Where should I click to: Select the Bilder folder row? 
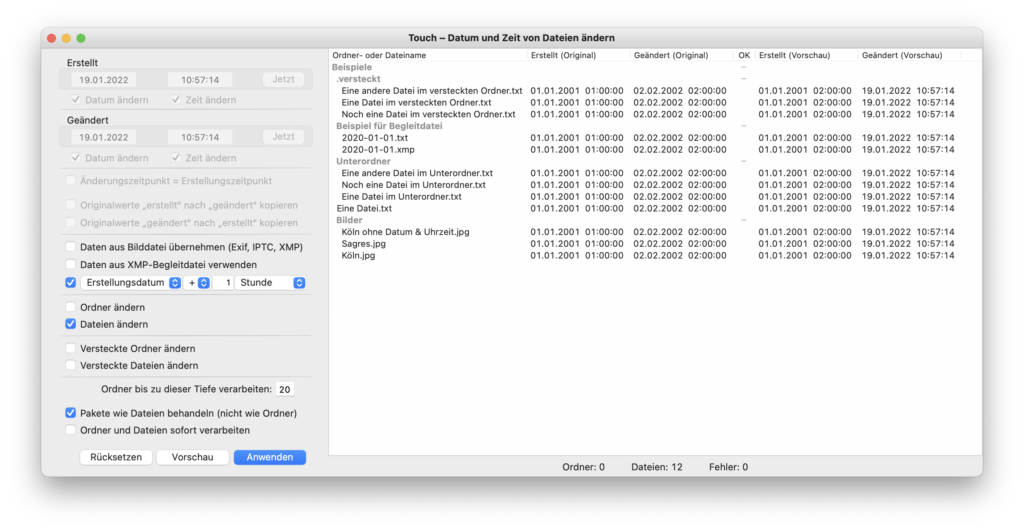click(x=656, y=220)
